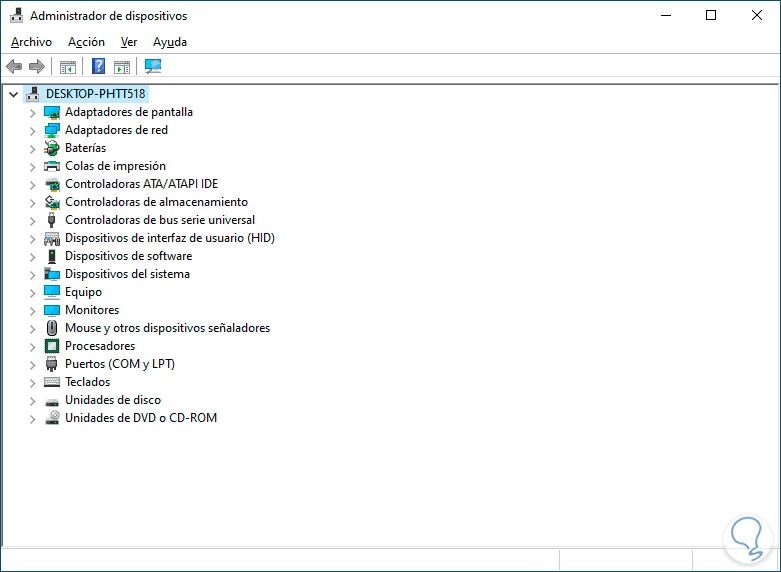Image resolution: width=781 pixels, height=572 pixels.
Task: Click the Colas de impresión printer icon
Action: 52,166
